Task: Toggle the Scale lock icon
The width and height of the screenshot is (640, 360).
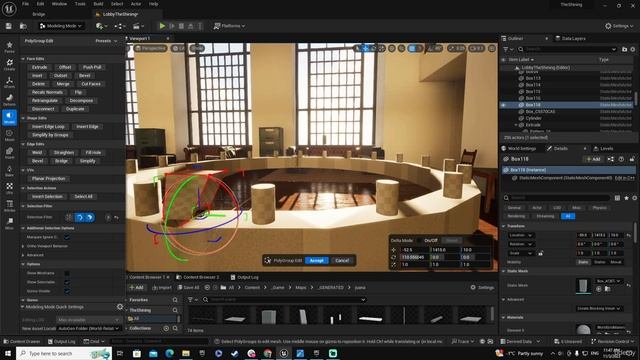Action: point(541,253)
